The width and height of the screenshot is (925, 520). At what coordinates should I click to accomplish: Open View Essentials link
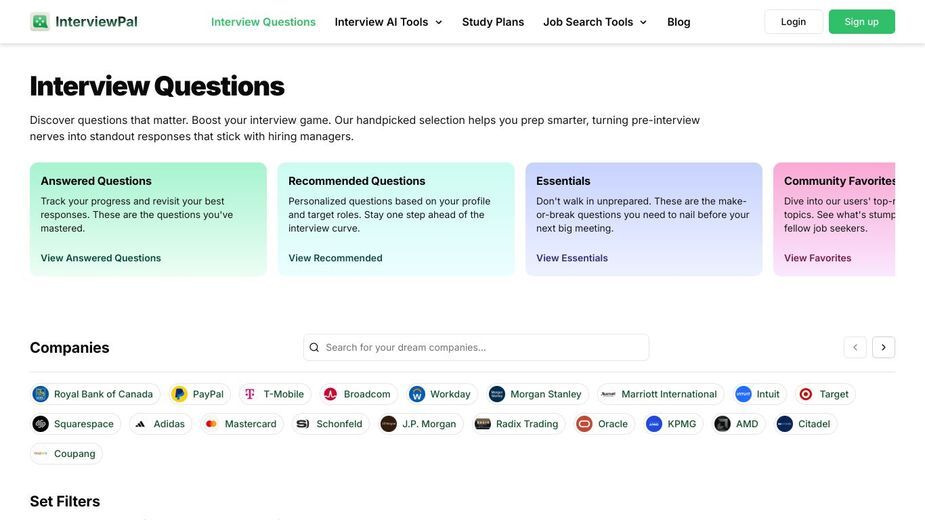[x=572, y=258]
